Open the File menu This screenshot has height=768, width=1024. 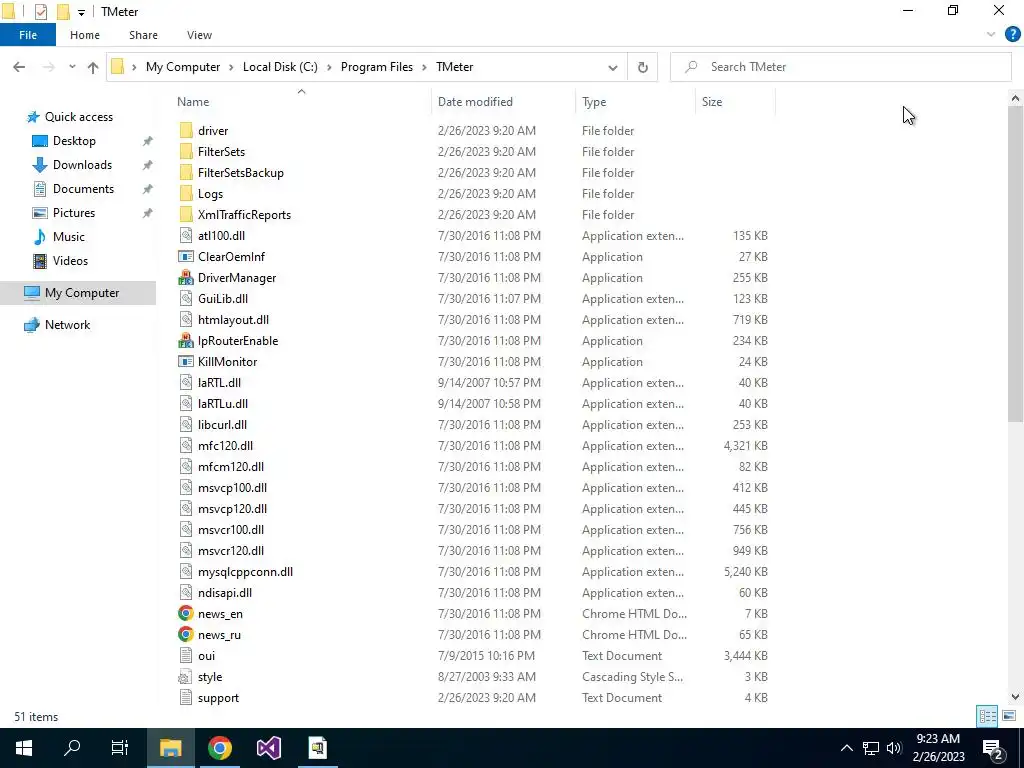[x=28, y=35]
